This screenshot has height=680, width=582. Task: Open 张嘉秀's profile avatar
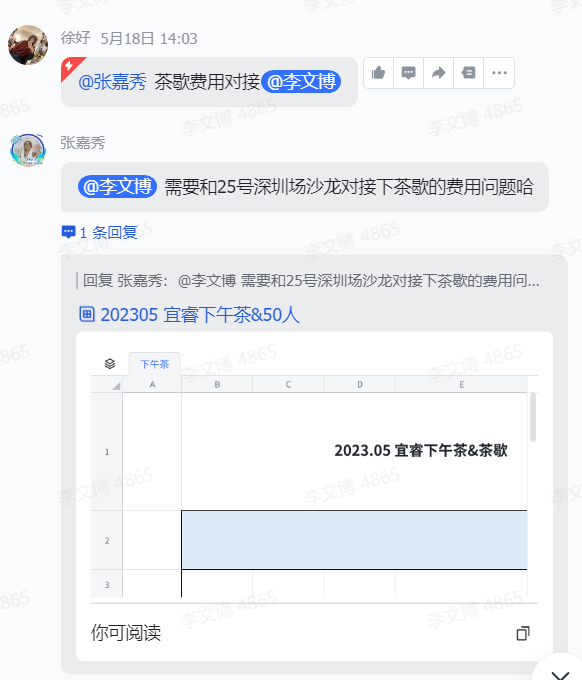28,150
